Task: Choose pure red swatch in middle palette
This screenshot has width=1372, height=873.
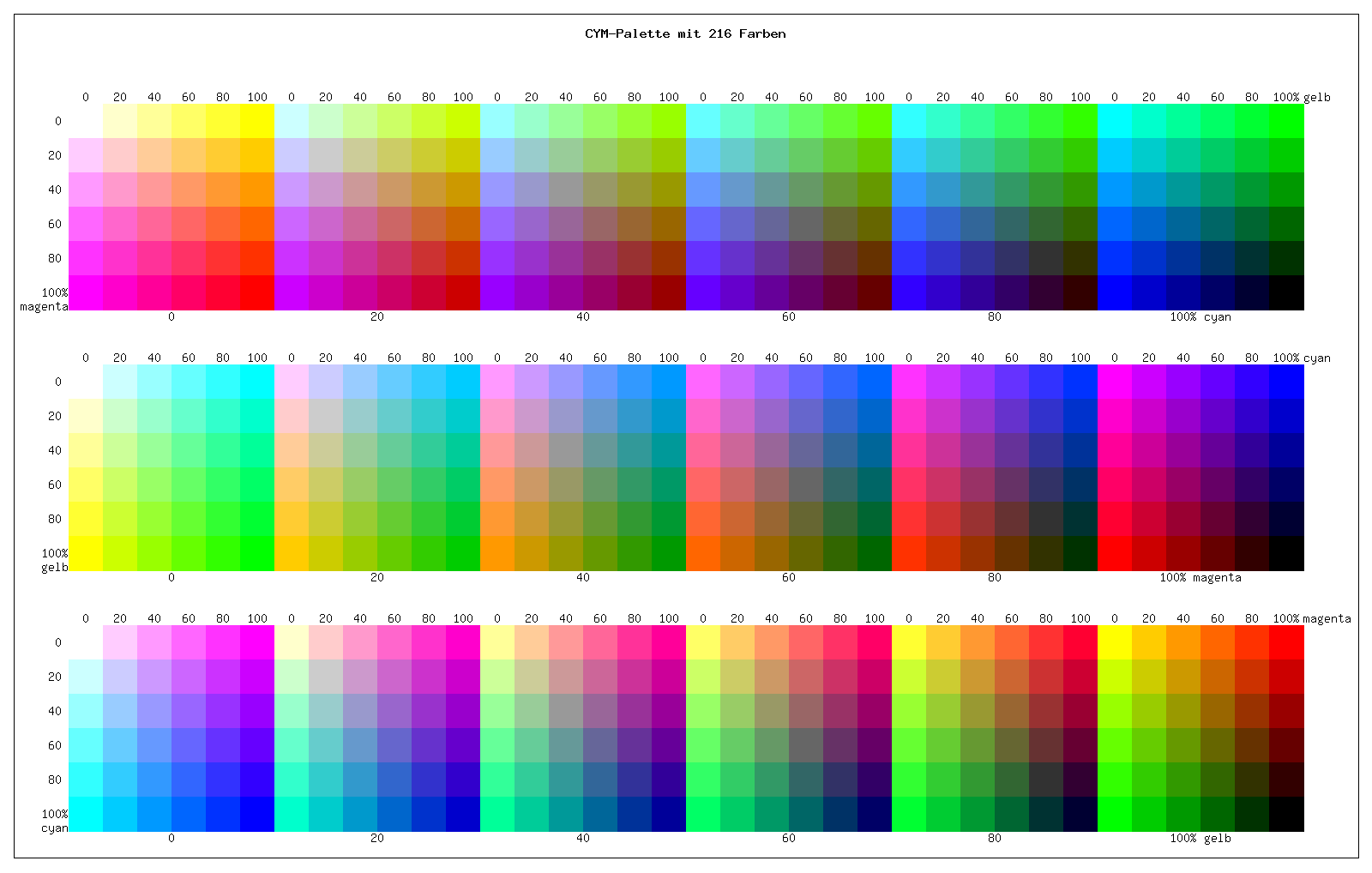Action: pos(1115,553)
